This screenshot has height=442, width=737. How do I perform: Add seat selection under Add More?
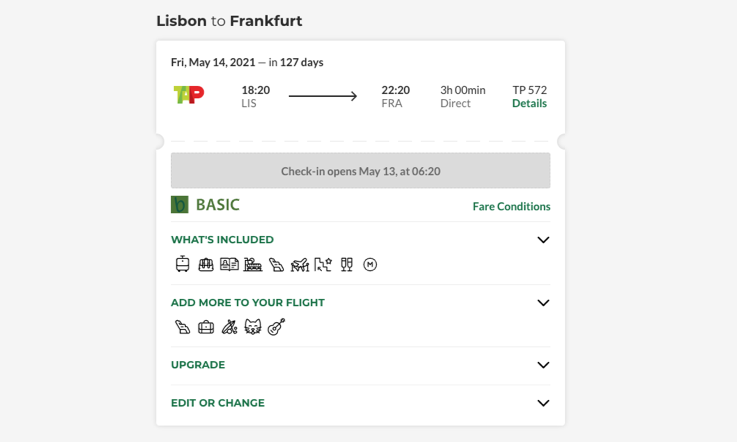(x=182, y=327)
